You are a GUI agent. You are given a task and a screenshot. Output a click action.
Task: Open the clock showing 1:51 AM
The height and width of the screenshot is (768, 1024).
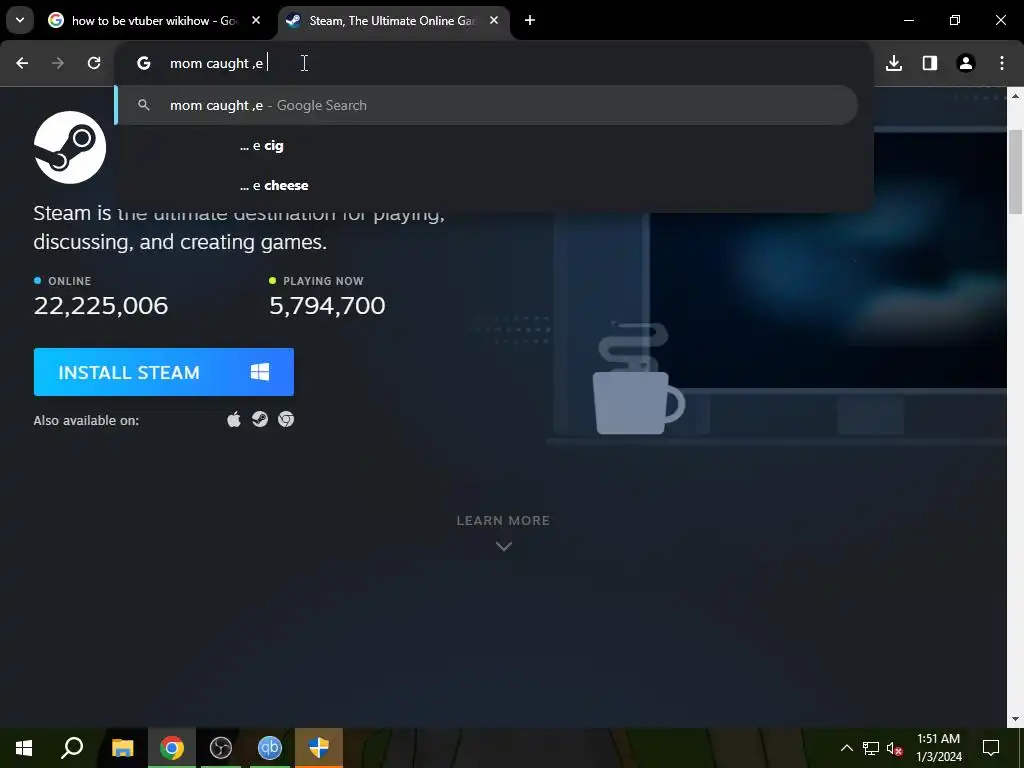pyautogui.click(x=938, y=748)
